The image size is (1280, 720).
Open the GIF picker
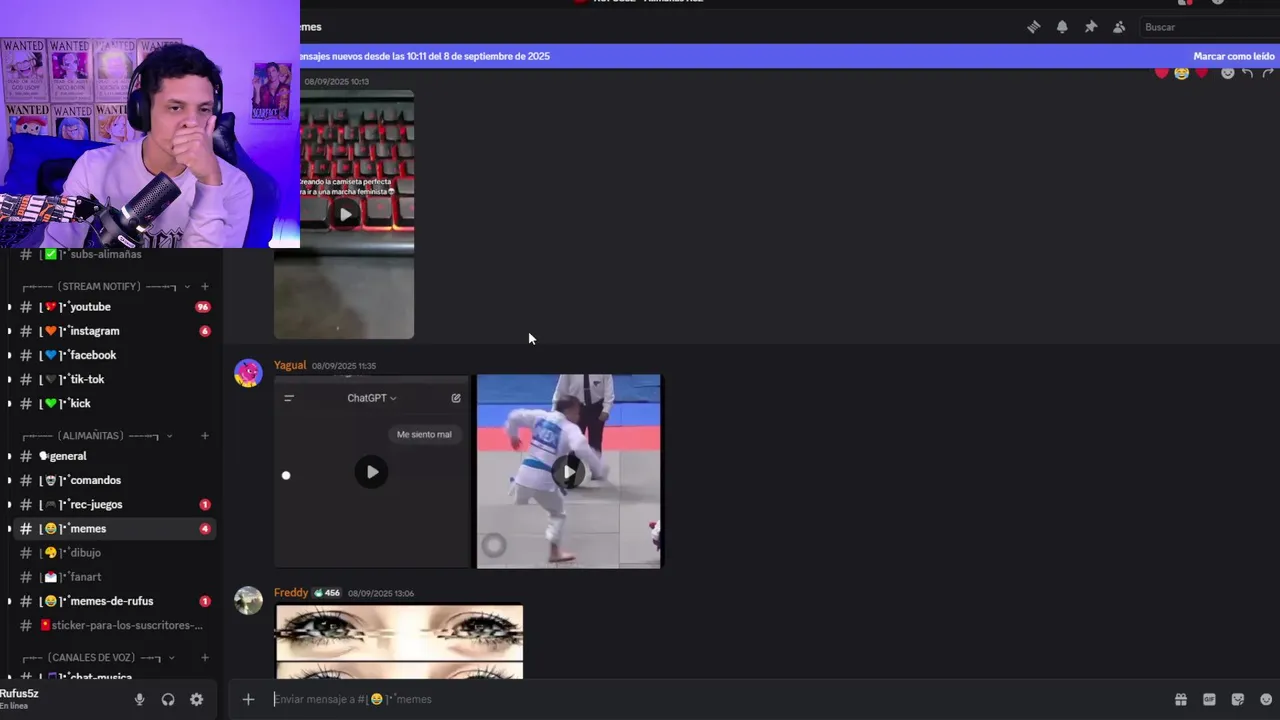(1209, 699)
